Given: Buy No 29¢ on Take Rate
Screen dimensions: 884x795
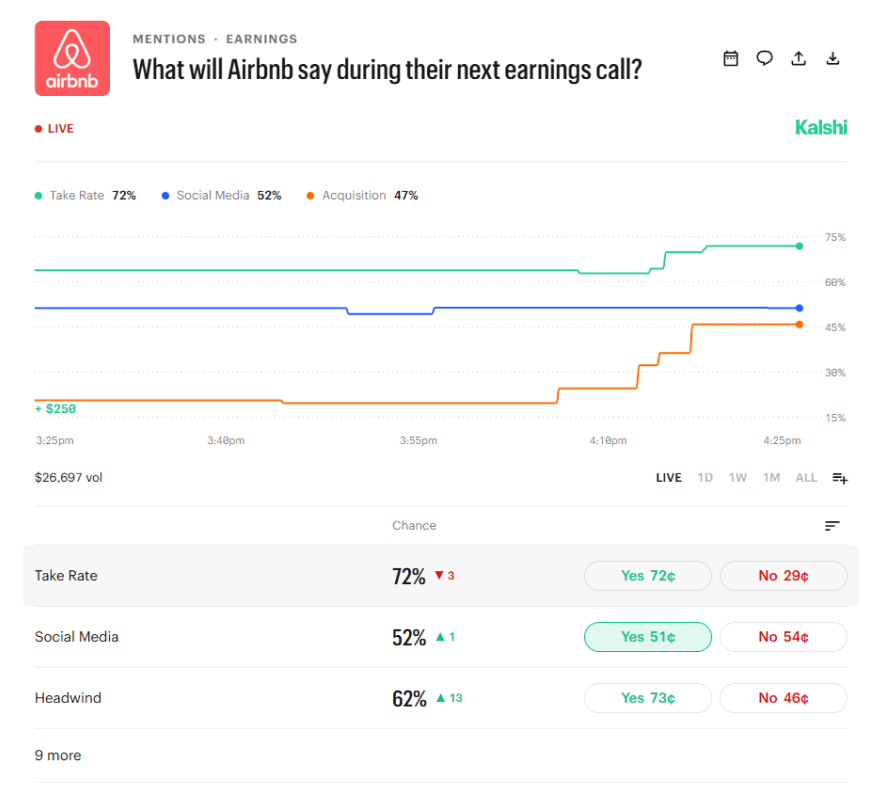Looking at the screenshot, I should [783, 576].
